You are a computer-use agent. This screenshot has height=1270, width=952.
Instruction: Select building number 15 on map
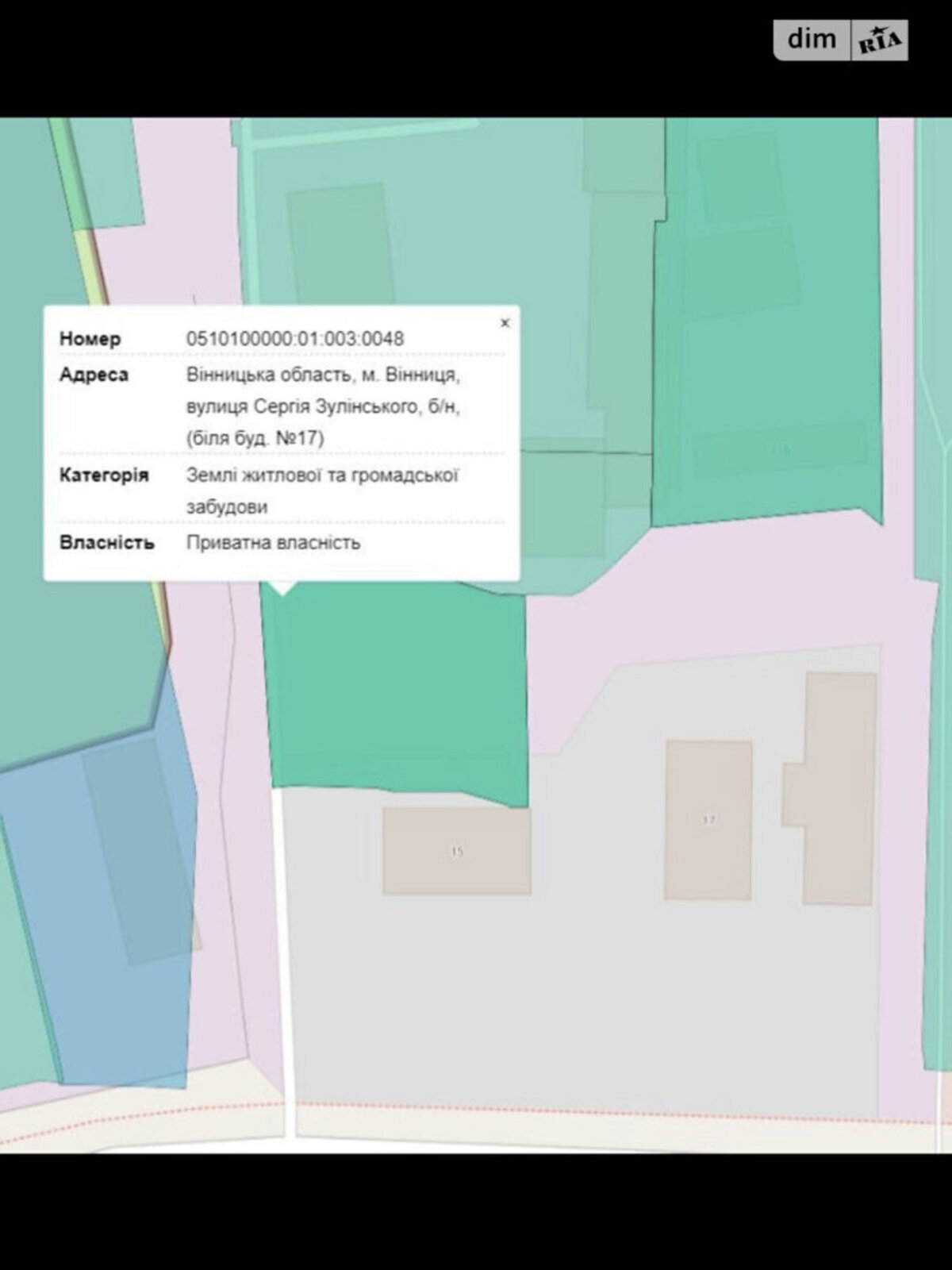[456, 852]
